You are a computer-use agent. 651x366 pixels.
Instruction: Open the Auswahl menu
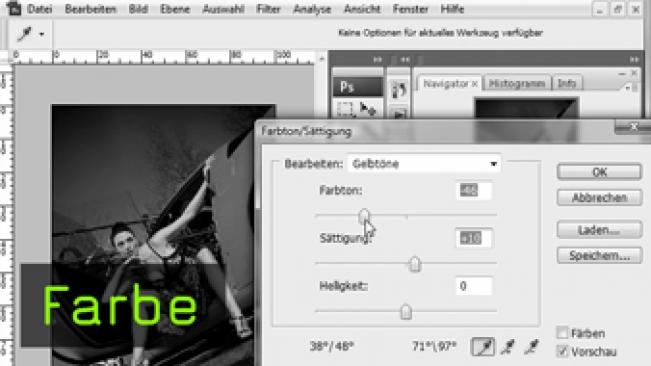tap(223, 9)
